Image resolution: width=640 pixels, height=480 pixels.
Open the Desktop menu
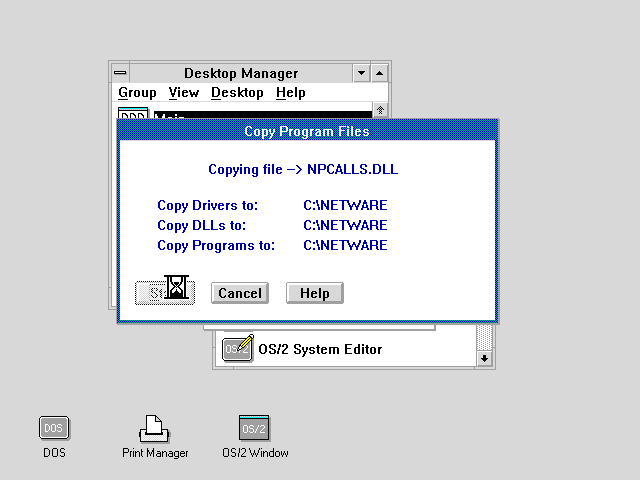tap(237, 93)
